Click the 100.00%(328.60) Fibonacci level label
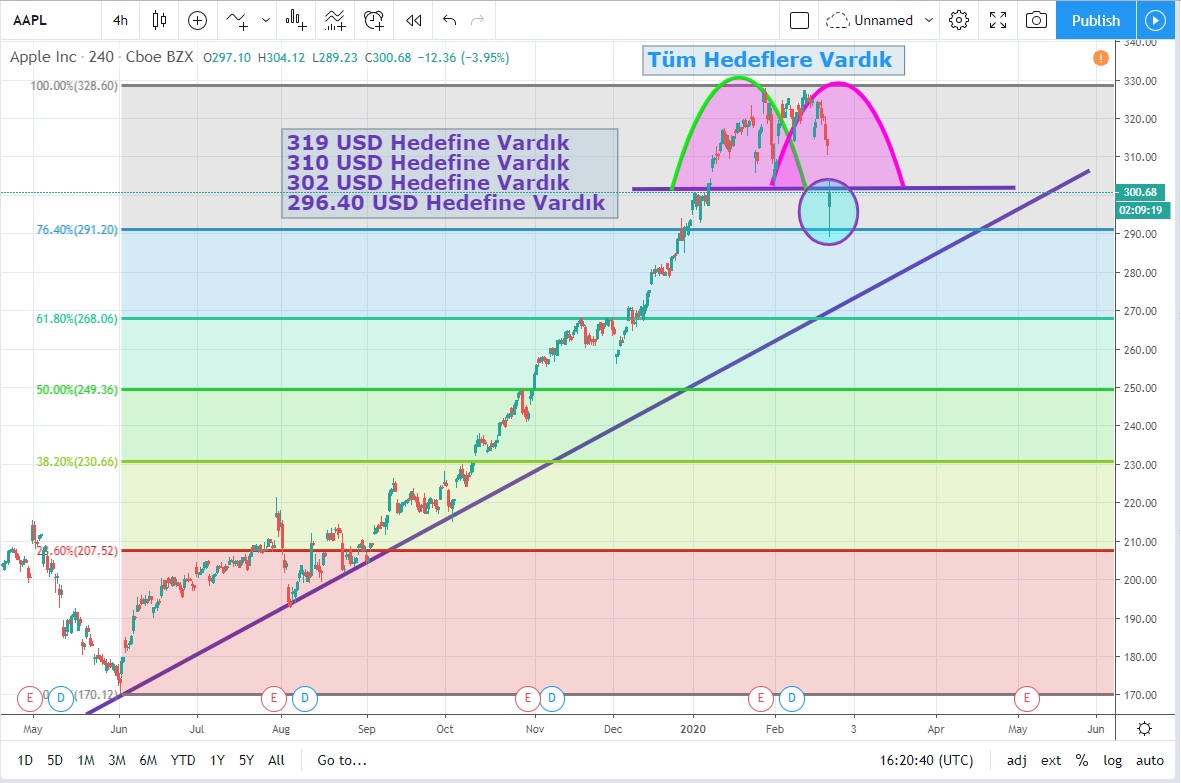 pyautogui.click(x=74, y=86)
